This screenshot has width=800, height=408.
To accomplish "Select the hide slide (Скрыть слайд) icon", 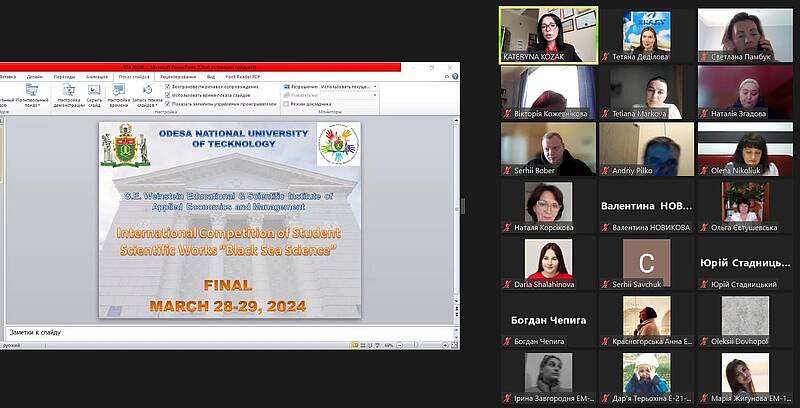I will click(94, 90).
